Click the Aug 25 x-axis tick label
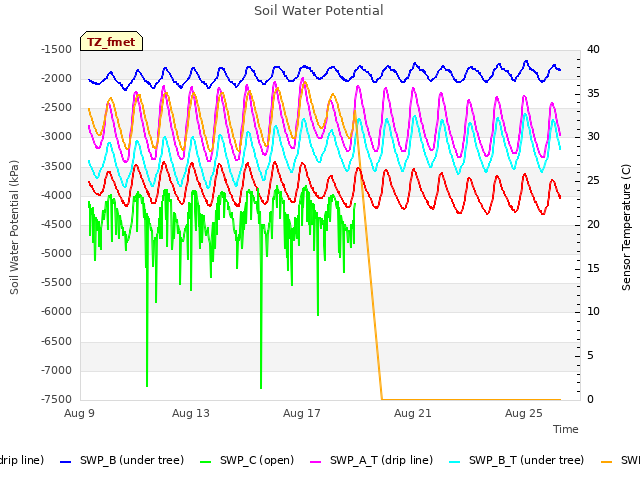The width and height of the screenshot is (640, 480). 524,413
